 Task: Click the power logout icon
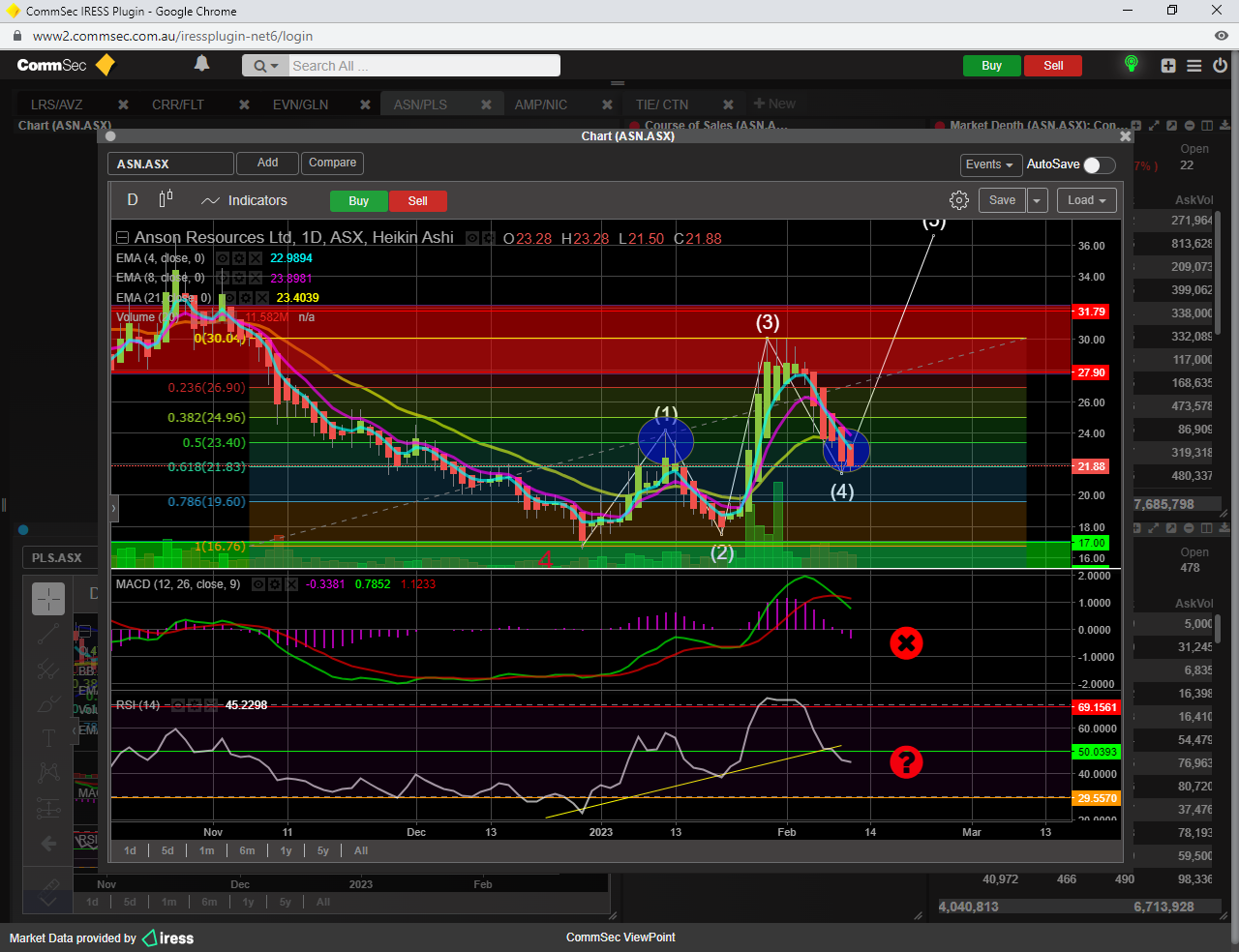tap(1220, 66)
